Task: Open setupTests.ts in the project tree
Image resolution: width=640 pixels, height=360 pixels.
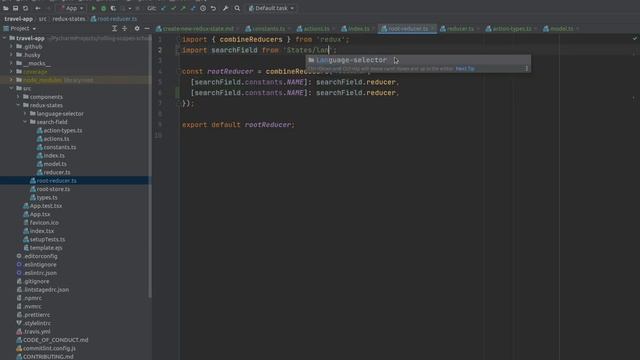Action: click(x=47, y=239)
